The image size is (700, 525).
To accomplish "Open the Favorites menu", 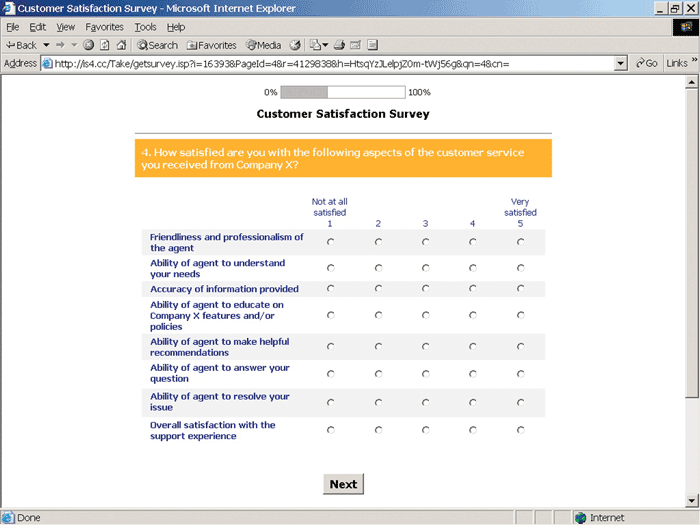I will point(104,27).
